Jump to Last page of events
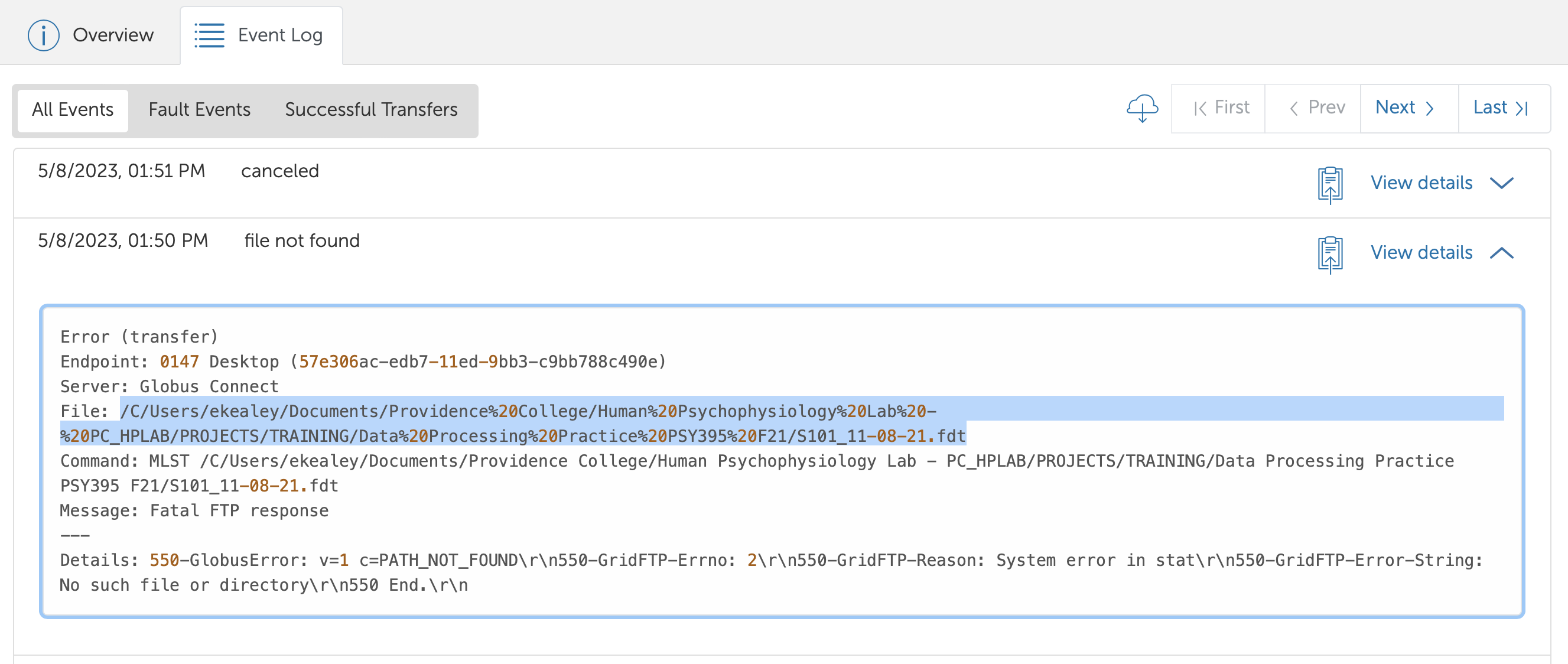The image size is (1568, 664). click(1504, 108)
